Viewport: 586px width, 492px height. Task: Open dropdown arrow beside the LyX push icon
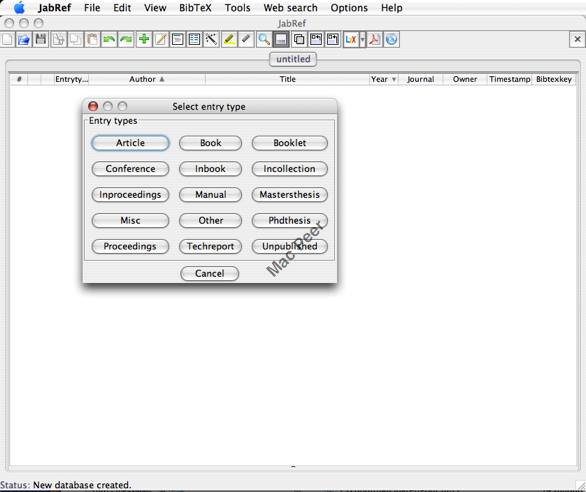[x=362, y=39]
